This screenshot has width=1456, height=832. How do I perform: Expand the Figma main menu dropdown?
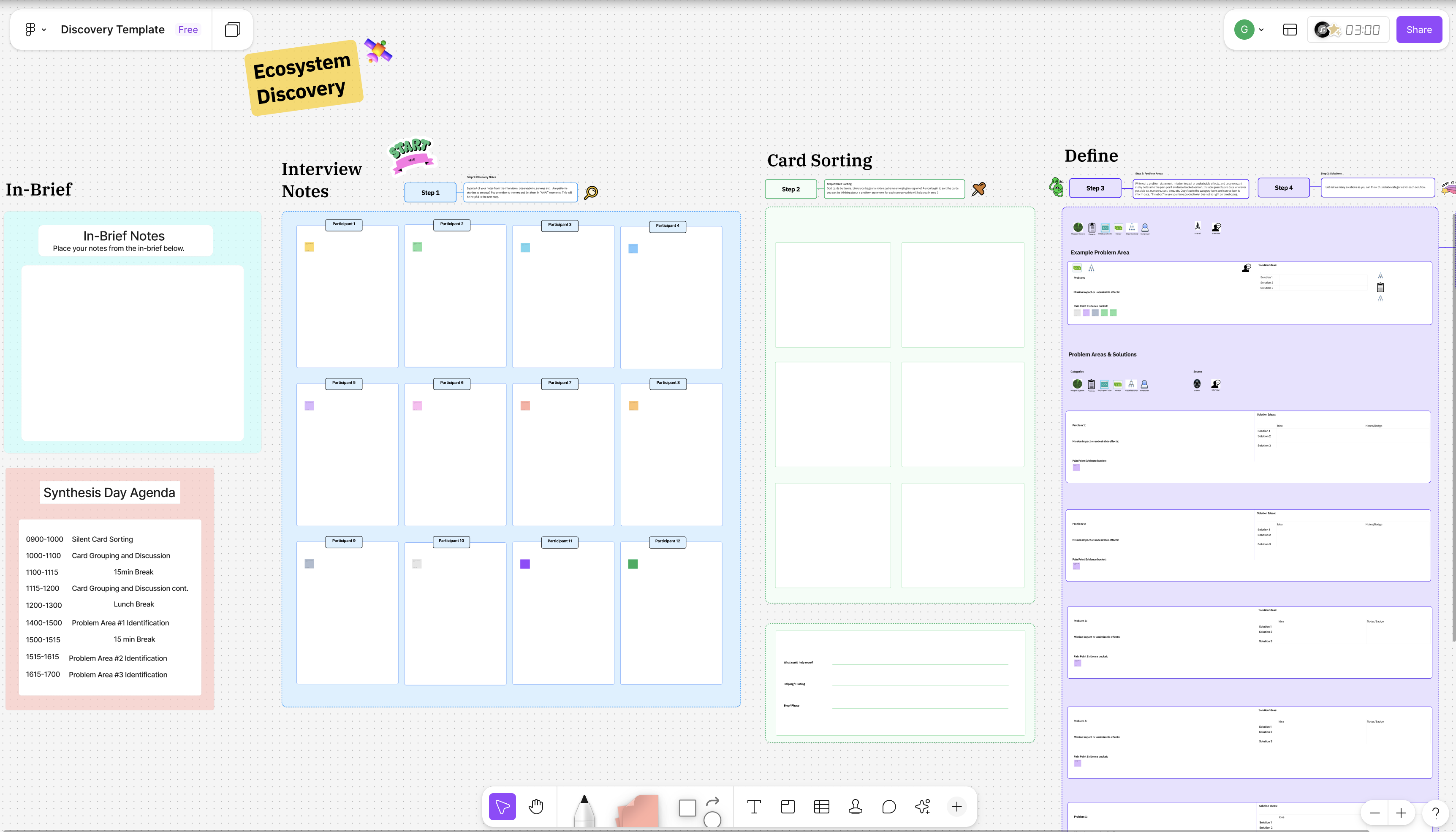click(x=35, y=30)
